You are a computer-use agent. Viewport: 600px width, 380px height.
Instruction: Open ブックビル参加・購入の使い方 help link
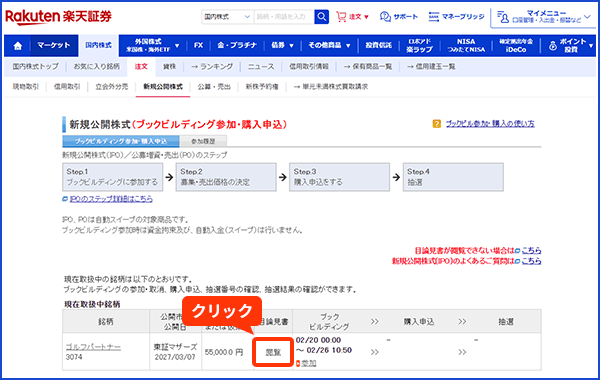(x=490, y=124)
